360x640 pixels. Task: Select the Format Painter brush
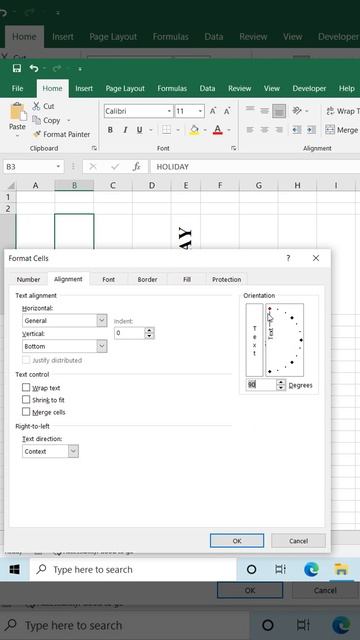pyautogui.click(x=37, y=134)
